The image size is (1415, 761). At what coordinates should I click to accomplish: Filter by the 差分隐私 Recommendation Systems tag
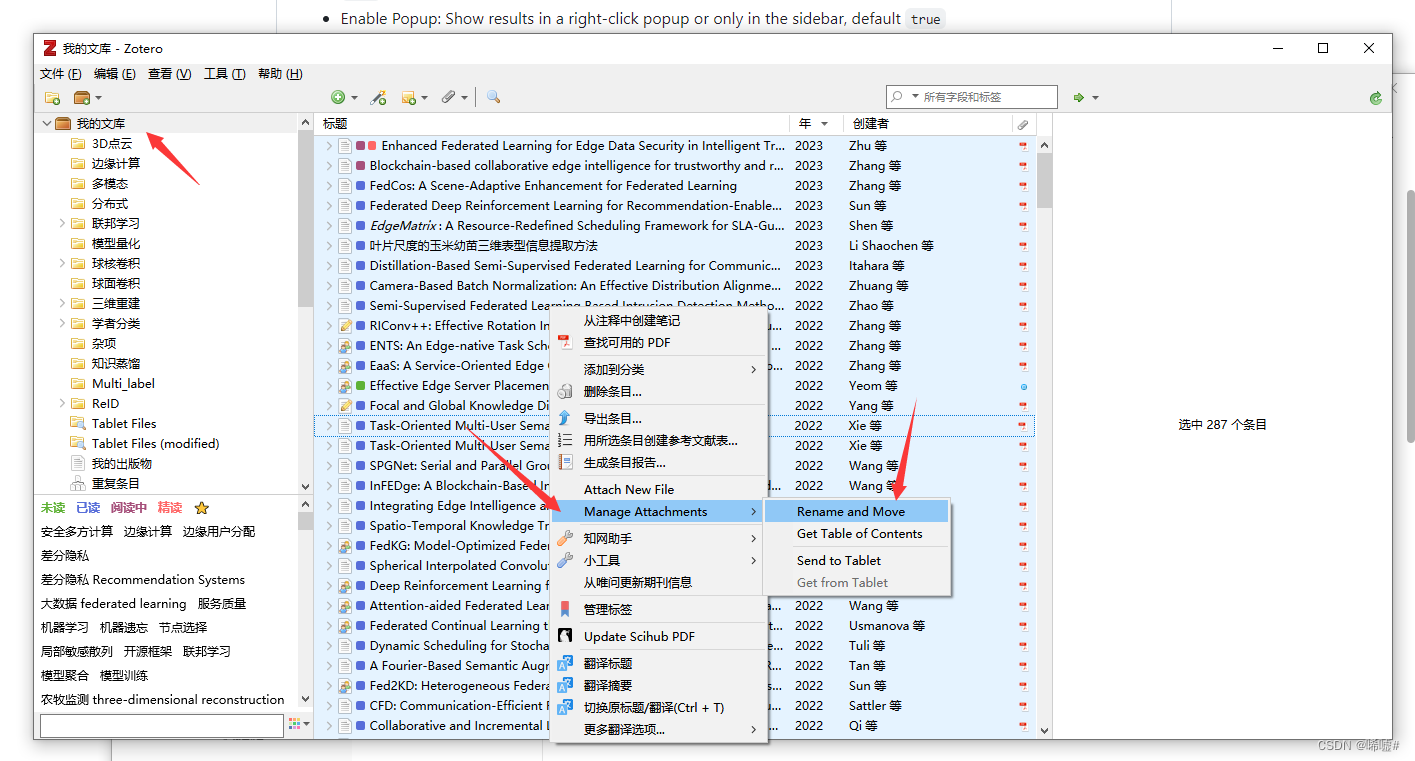(x=143, y=580)
